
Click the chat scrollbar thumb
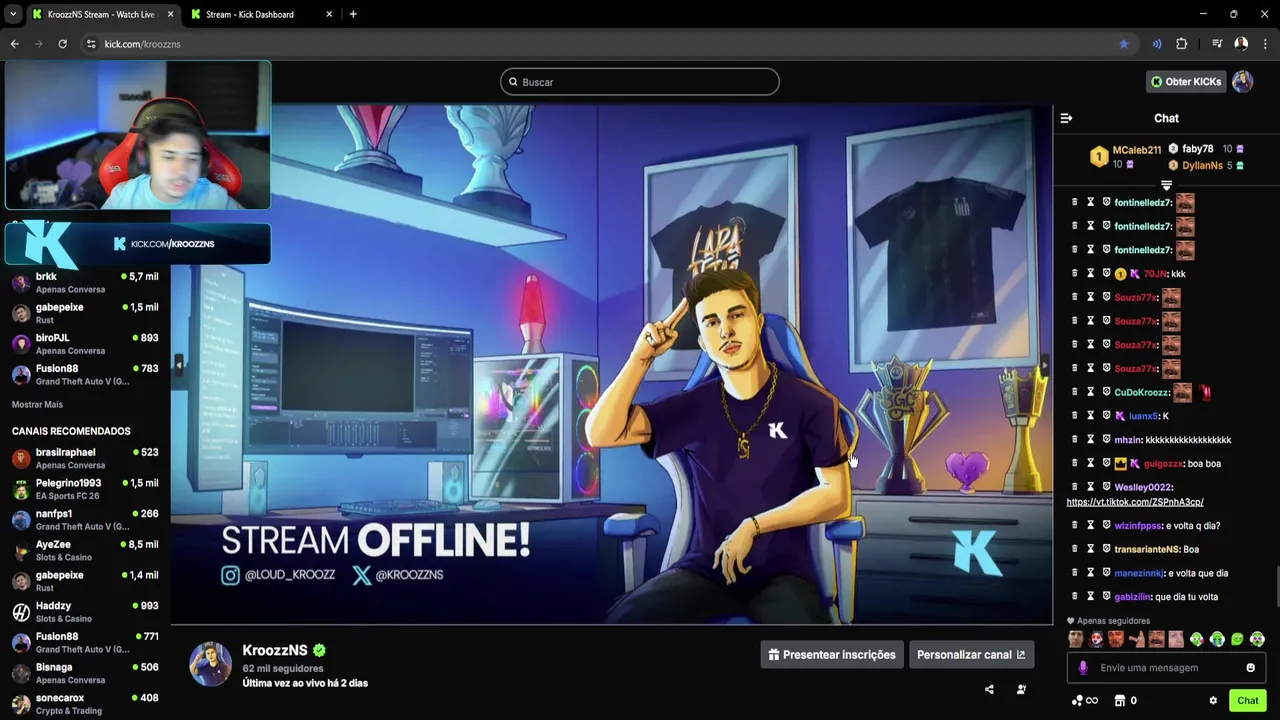pyautogui.click(x=1276, y=587)
